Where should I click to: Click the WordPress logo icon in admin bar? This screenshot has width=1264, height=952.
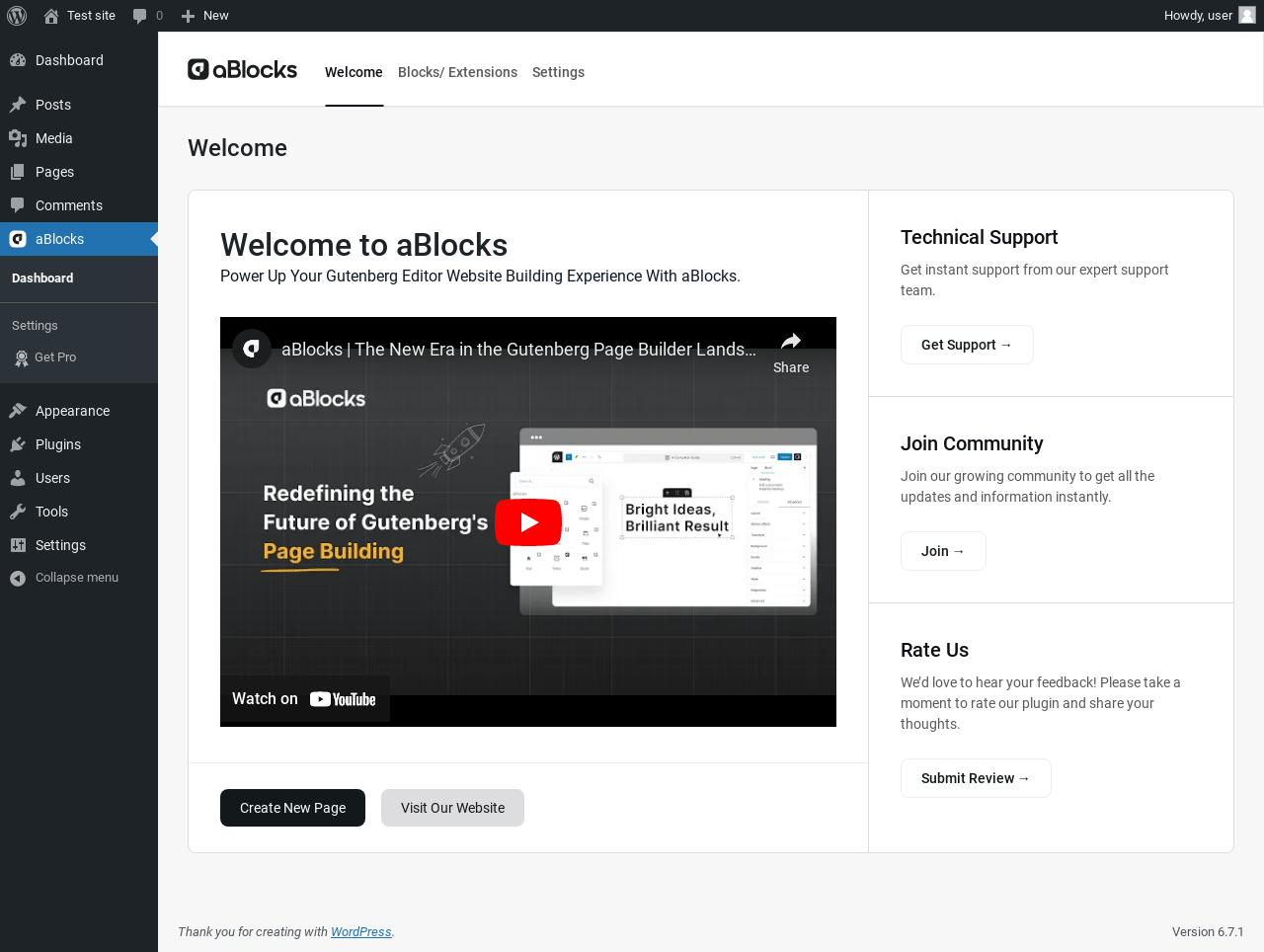click(x=17, y=16)
